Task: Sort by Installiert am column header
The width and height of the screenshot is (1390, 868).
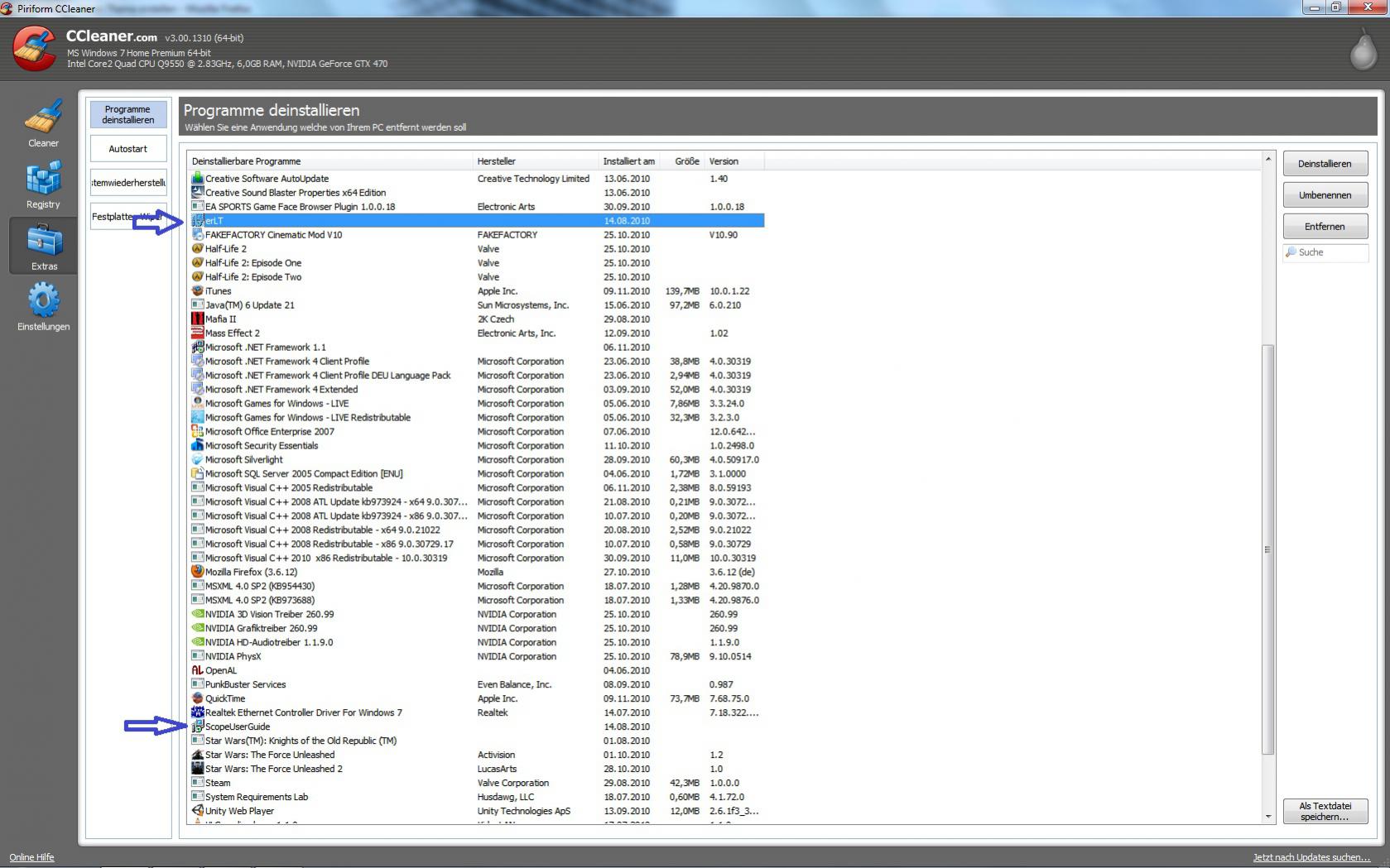Action: coord(630,161)
